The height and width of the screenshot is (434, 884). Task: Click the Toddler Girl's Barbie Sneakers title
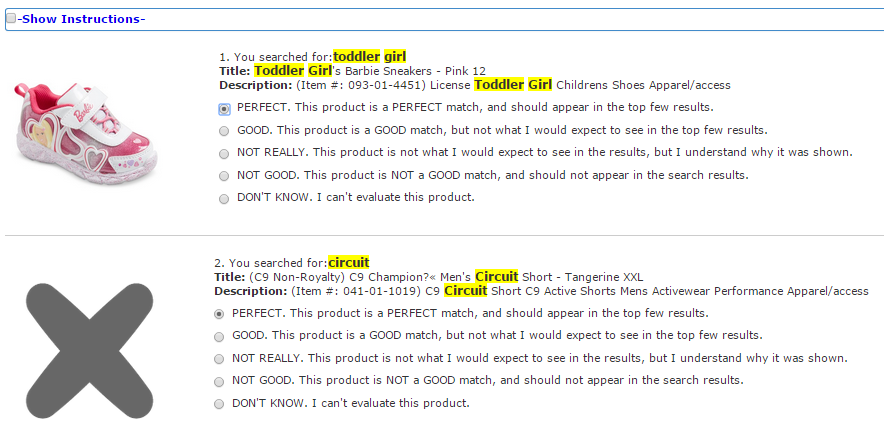click(x=370, y=71)
